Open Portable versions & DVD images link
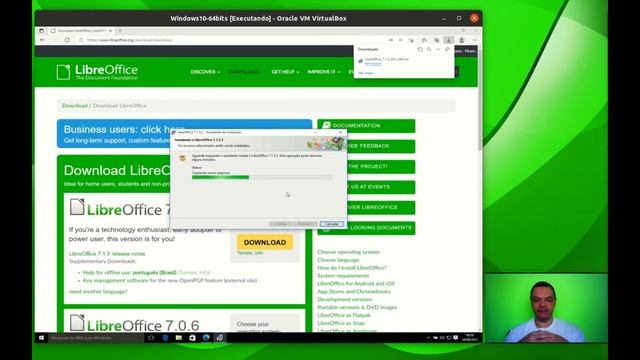Image resolution: width=640 pixels, height=360 pixels. pyautogui.click(x=357, y=307)
